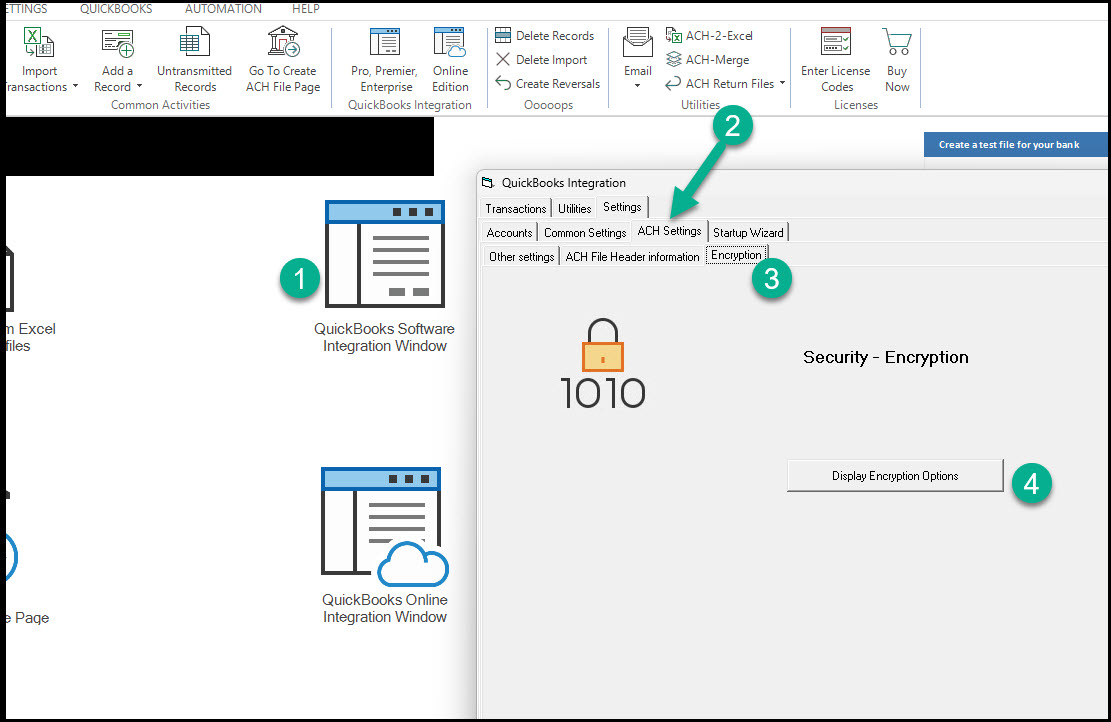Expand the Add a Record dropdown arrow
The width and height of the screenshot is (1111, 722).
click(139, 86)
